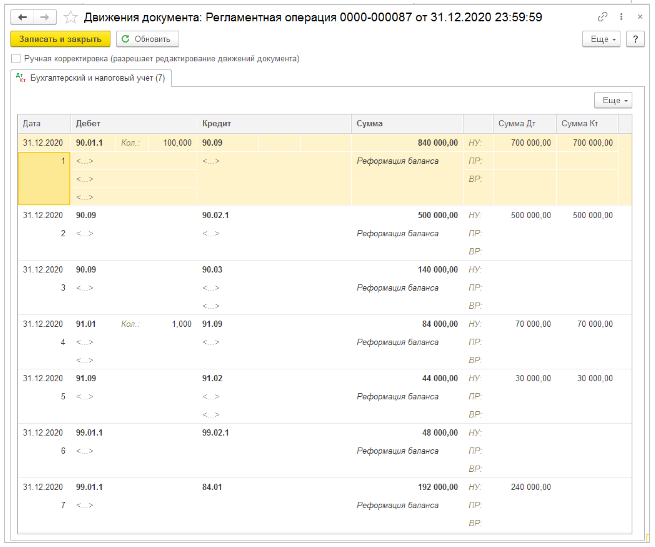
Task: Select the Бухгалтерский и налоговый учет tab
Action: (91, 78)
